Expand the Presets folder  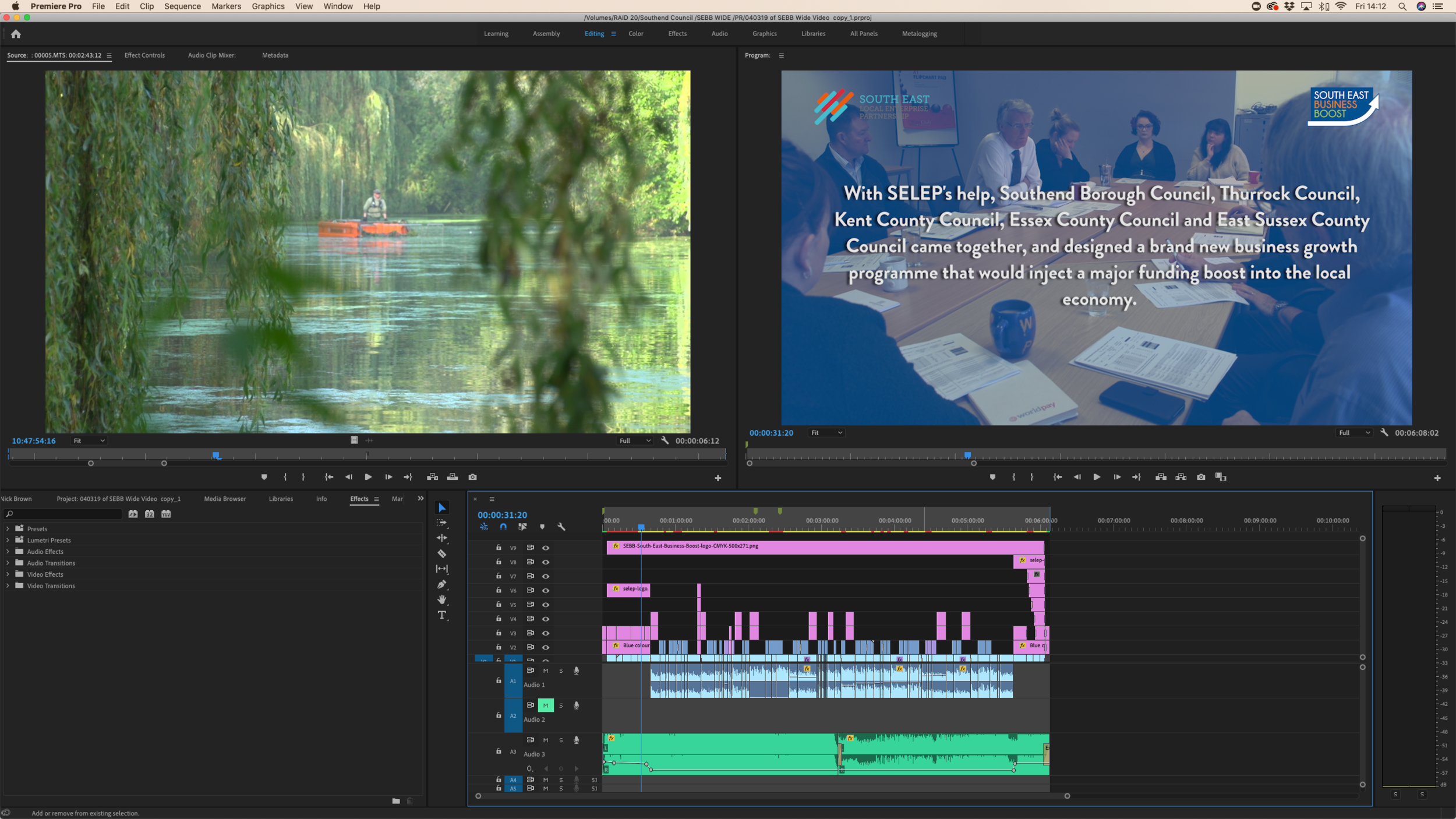click(8, 529)
